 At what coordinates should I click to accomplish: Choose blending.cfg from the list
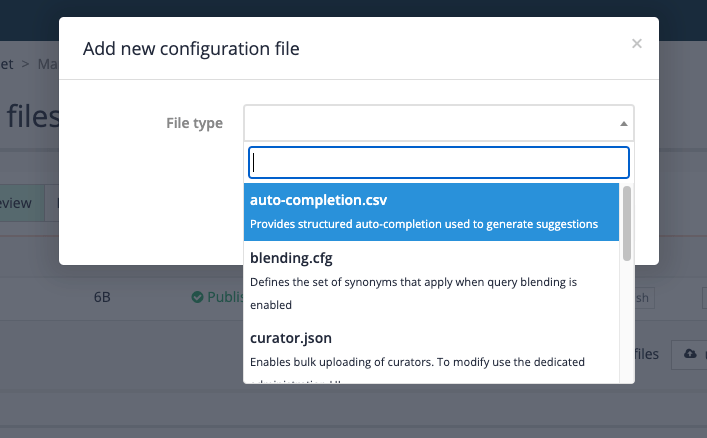point(432,281)
